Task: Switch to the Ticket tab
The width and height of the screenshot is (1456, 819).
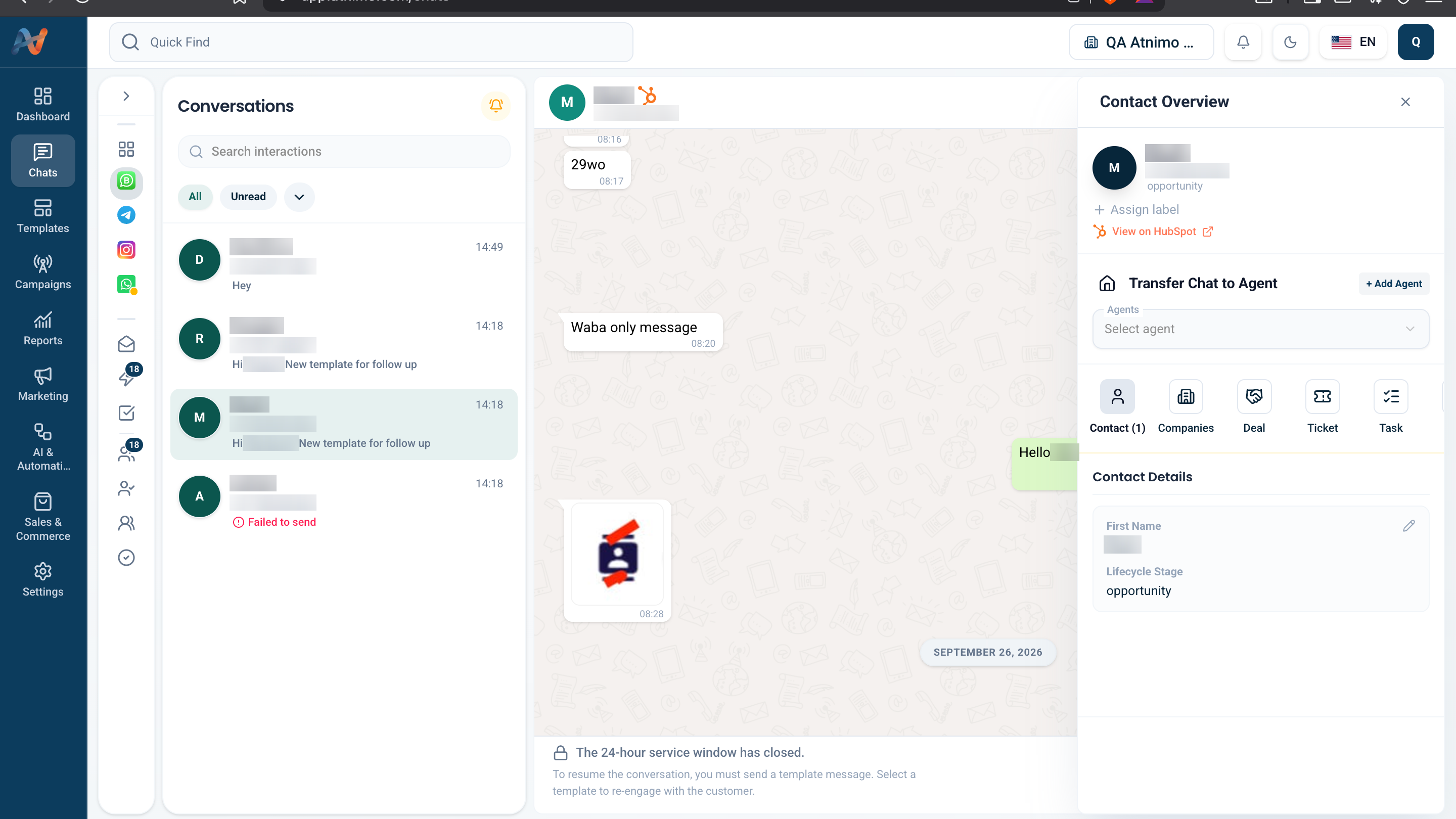Action: click(1322, 406)
